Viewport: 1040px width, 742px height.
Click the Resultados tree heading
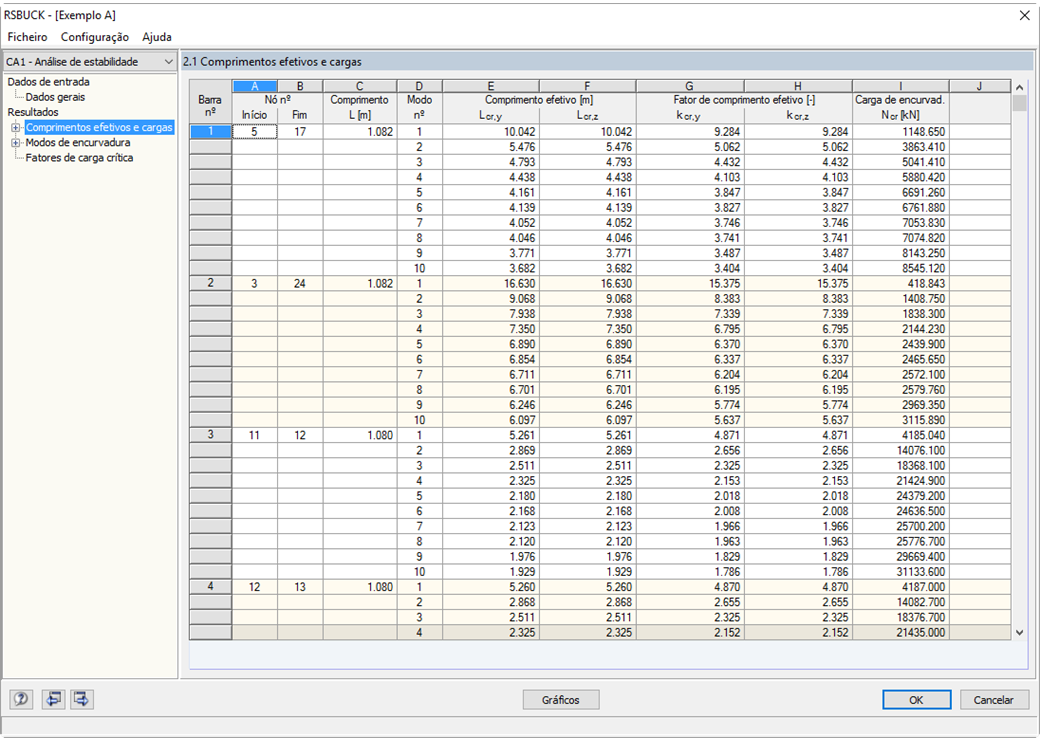pyautogui.click(x=33, y=112)
